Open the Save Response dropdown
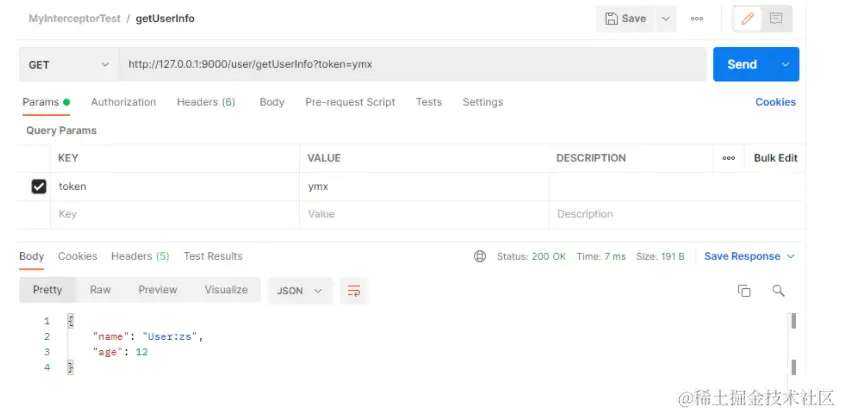The image size is (841, 414). (x=749, y=256)
